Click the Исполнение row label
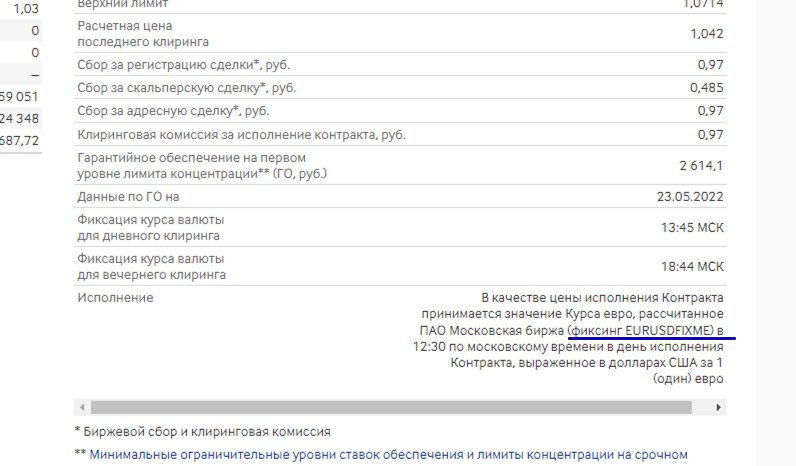 [x=115, y=298]
